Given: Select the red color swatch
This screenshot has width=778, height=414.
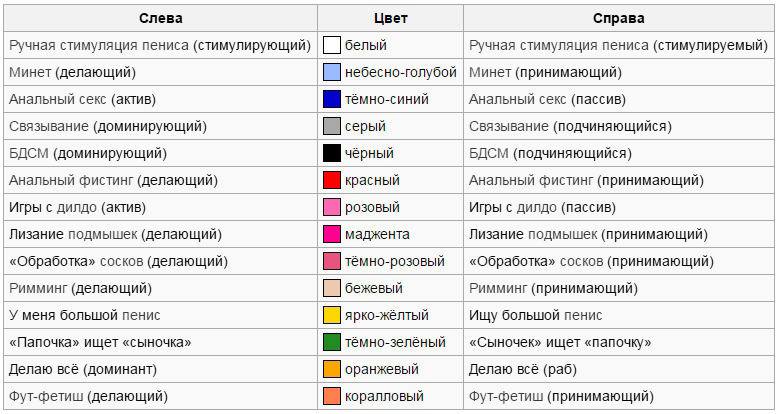Looking at the screenshot, I should (332, 180).
